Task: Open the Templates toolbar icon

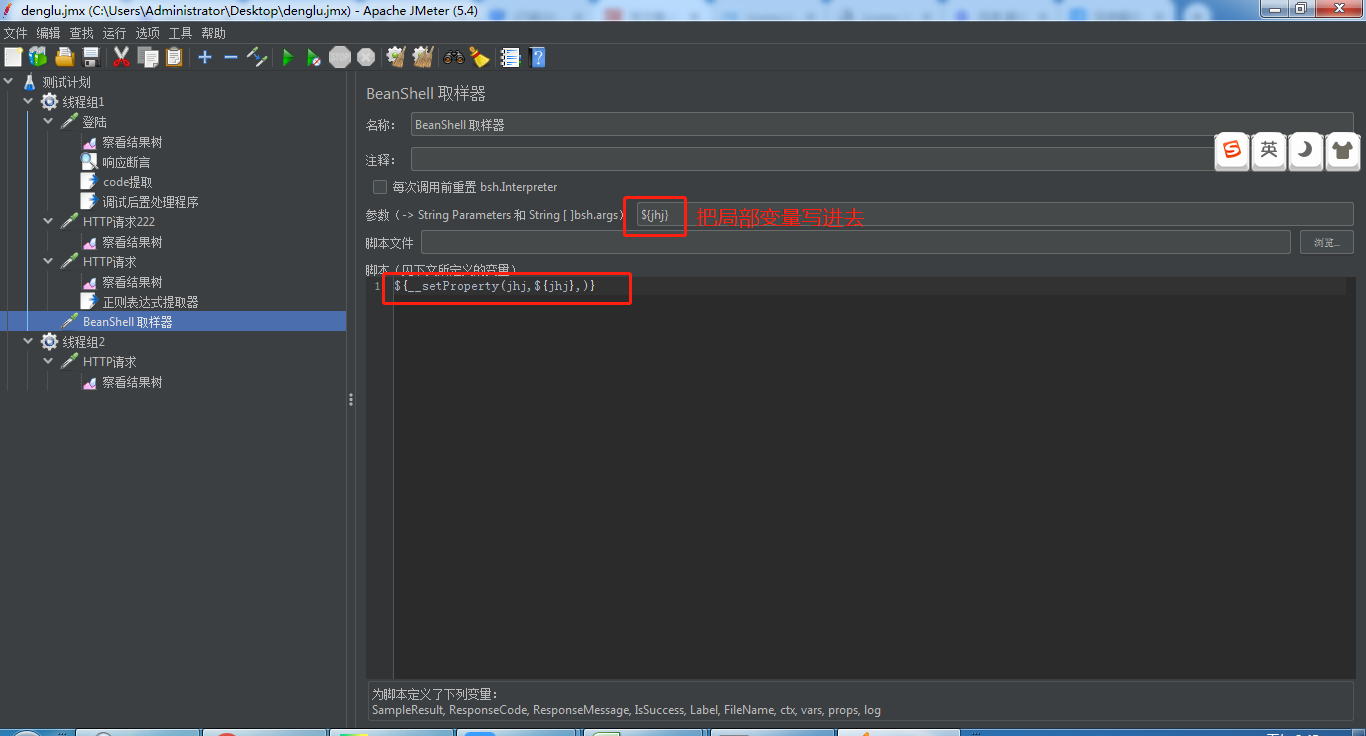Action: point(38,57)
